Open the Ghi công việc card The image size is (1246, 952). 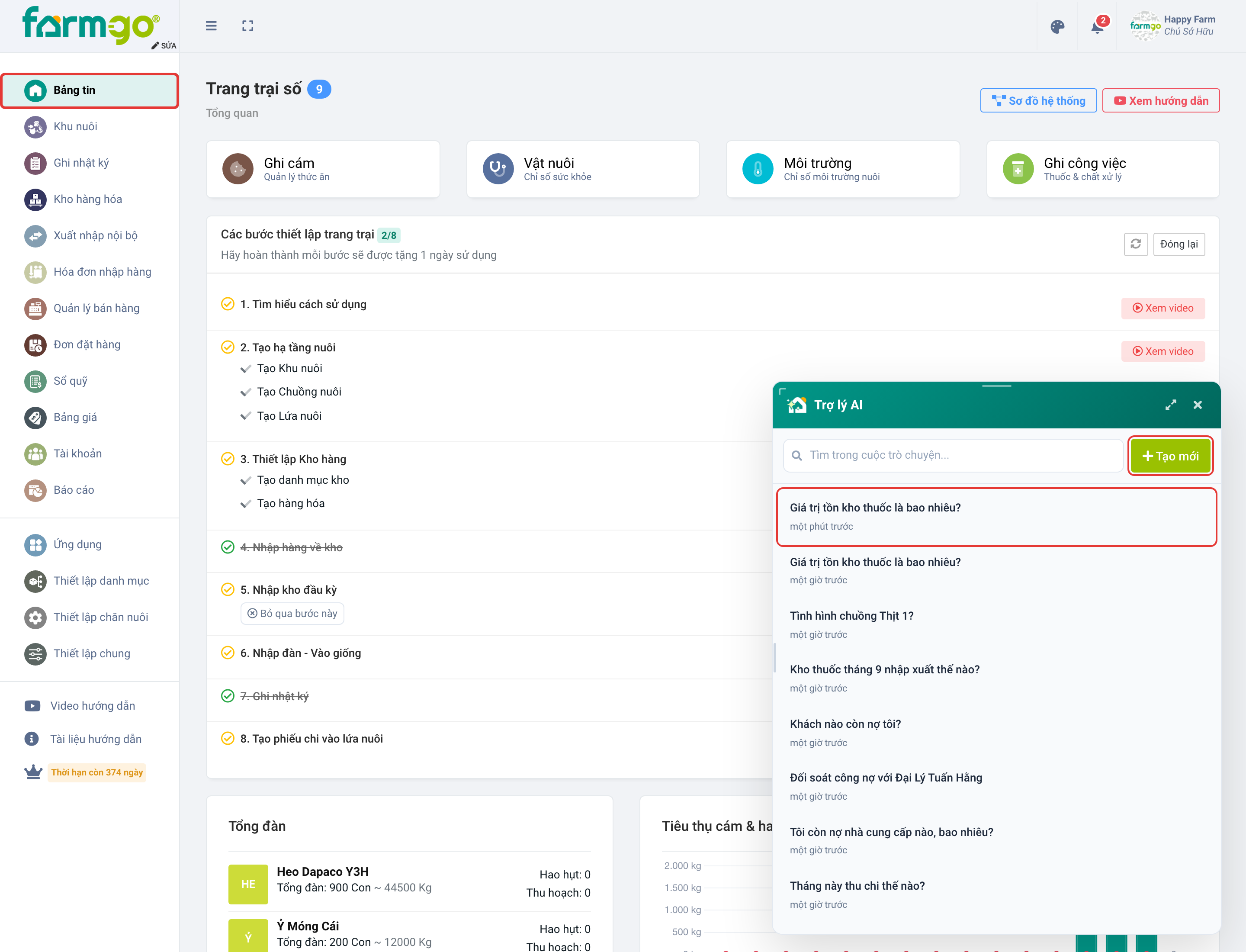click(x=1103, y=169)
